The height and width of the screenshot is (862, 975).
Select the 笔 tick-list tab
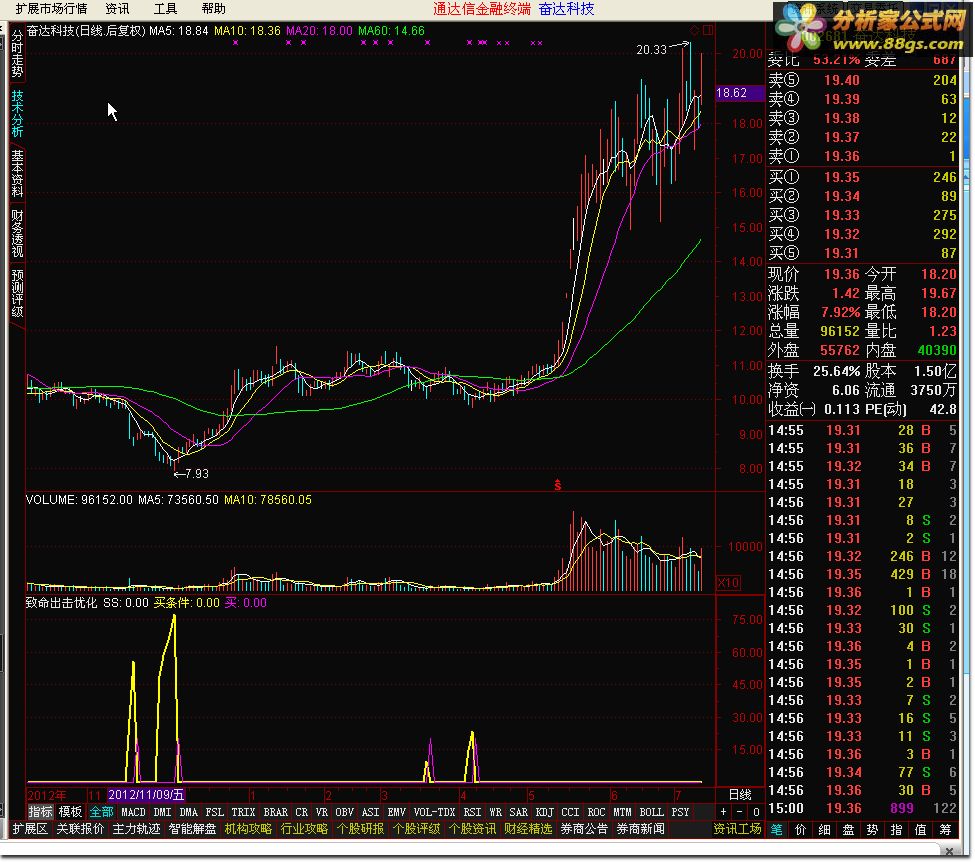tap(777, 830)
